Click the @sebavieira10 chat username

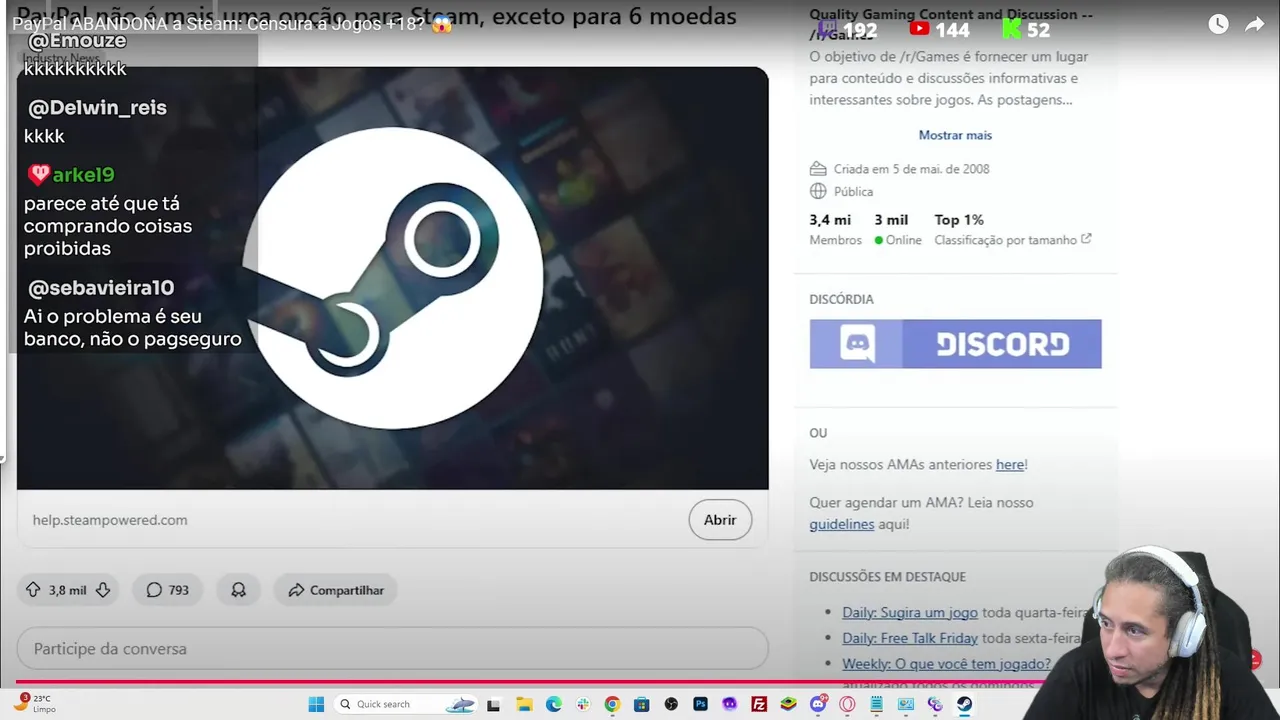101,288
